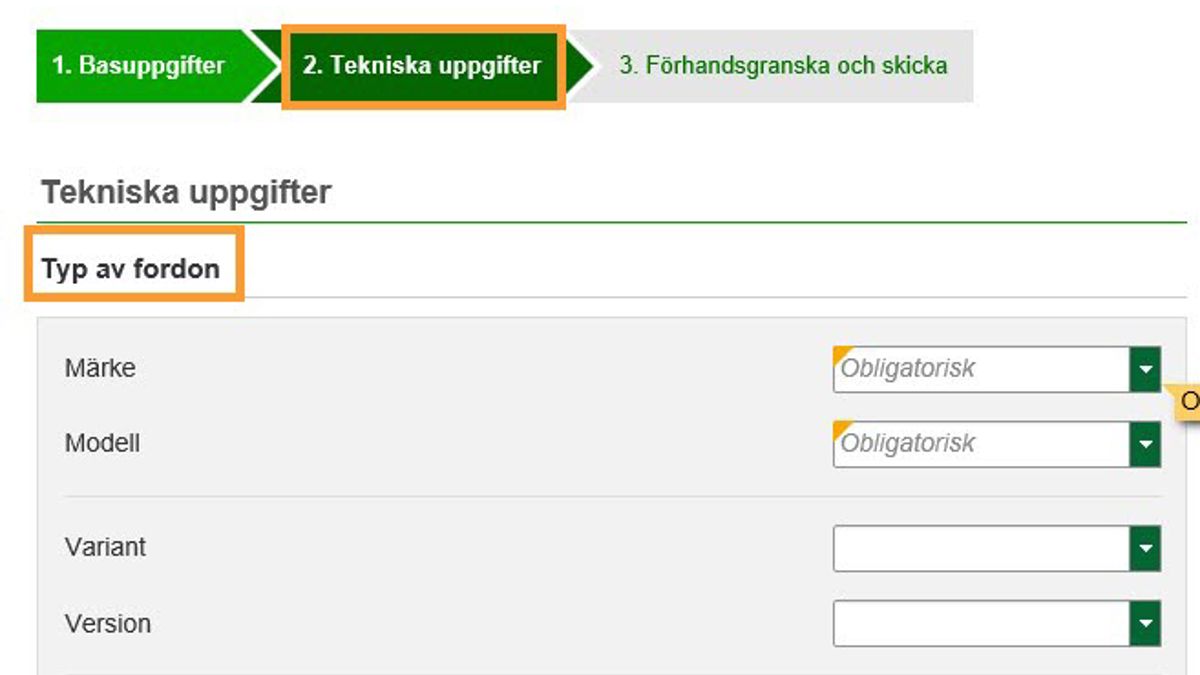Expand the Variant dropdown list

point(1145,548)
